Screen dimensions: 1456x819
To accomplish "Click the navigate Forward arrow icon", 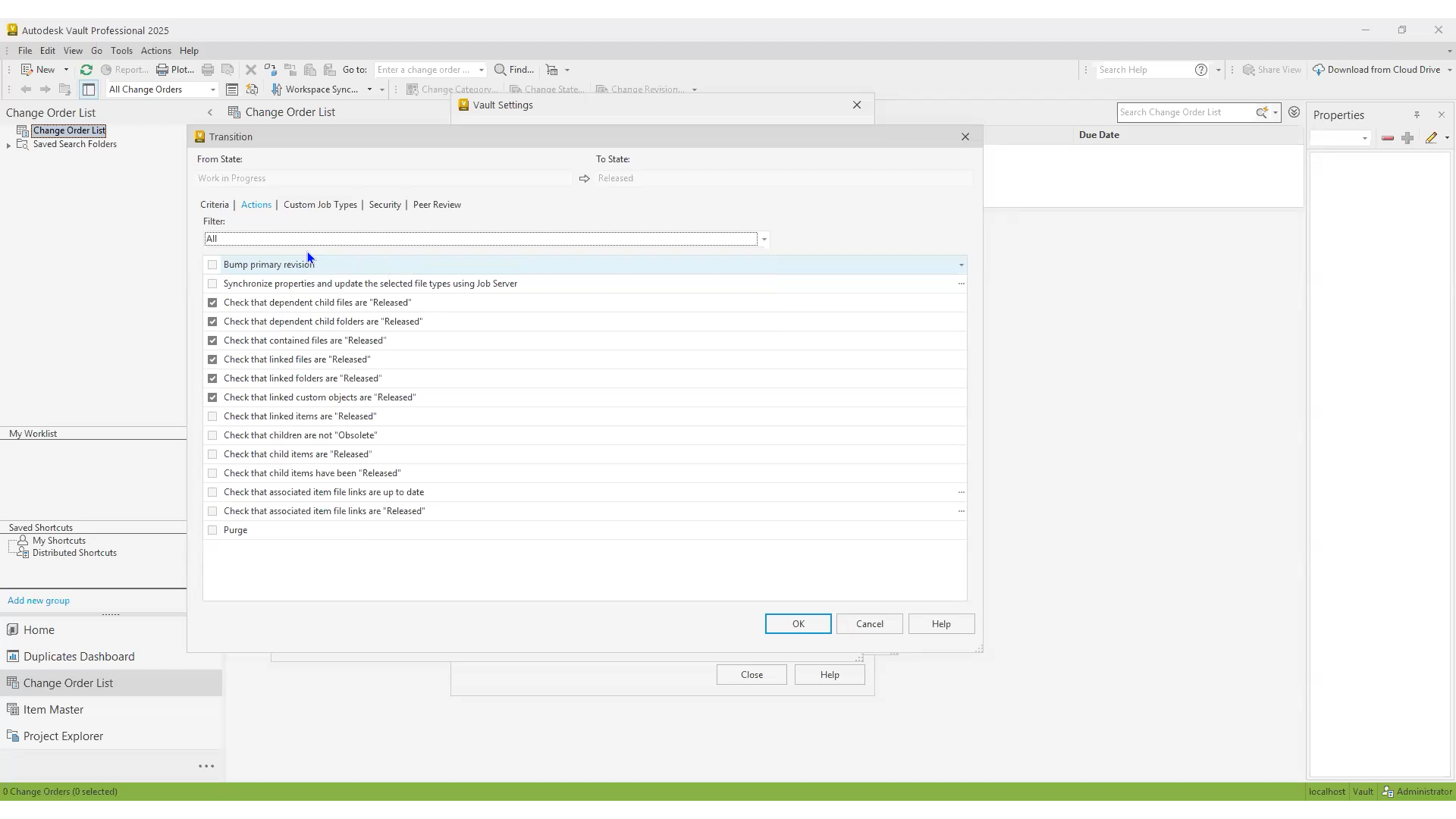I will 45,89.
